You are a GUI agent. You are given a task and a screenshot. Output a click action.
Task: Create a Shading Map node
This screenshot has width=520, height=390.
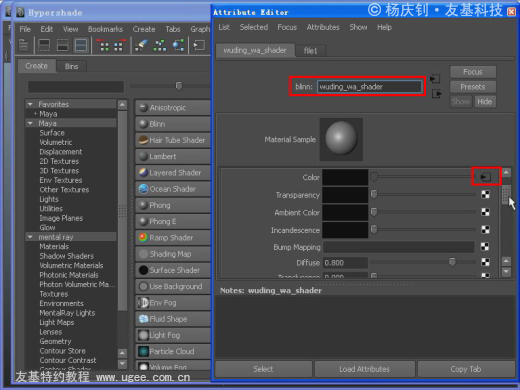173,254
